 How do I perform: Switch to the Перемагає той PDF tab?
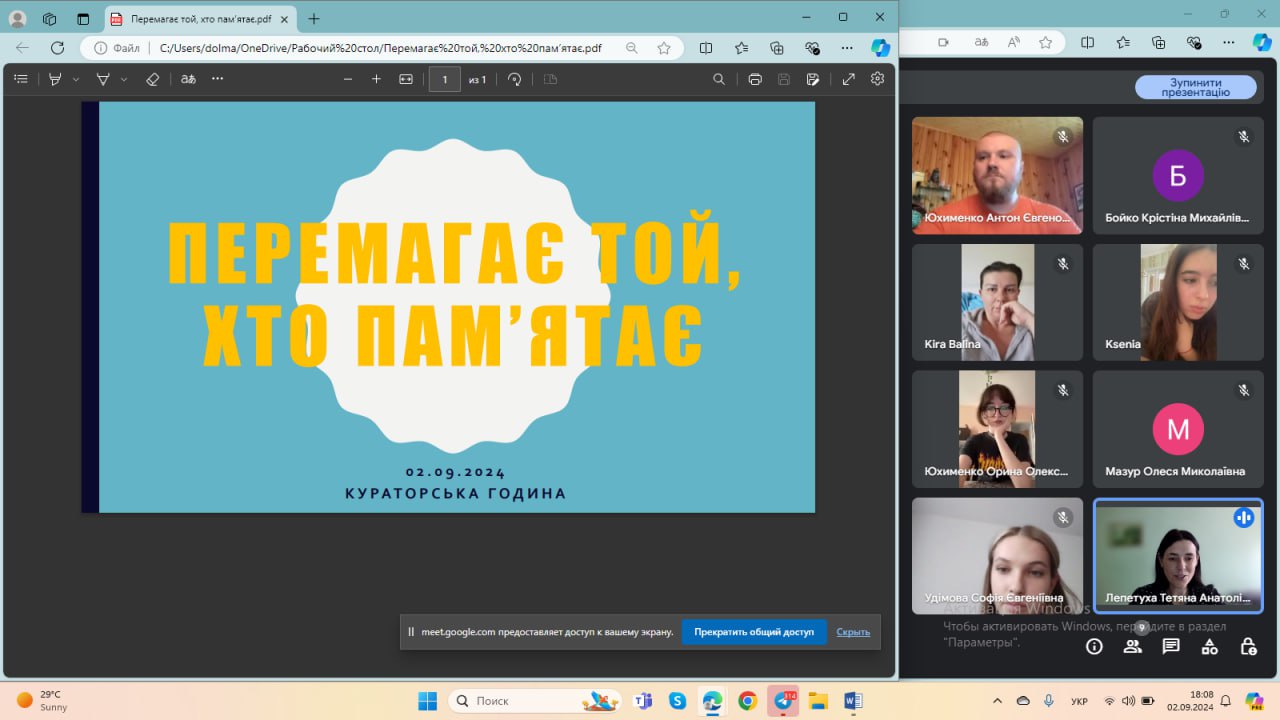[200, 18]
